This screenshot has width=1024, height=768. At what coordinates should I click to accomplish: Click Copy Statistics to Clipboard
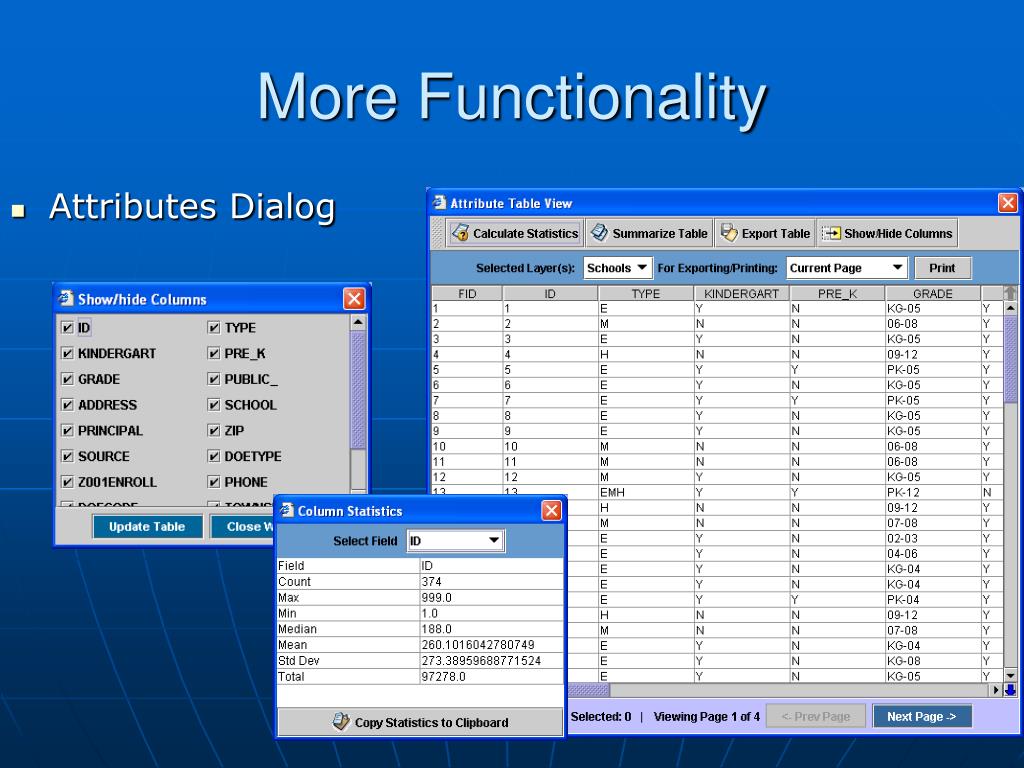click(420, 722)
